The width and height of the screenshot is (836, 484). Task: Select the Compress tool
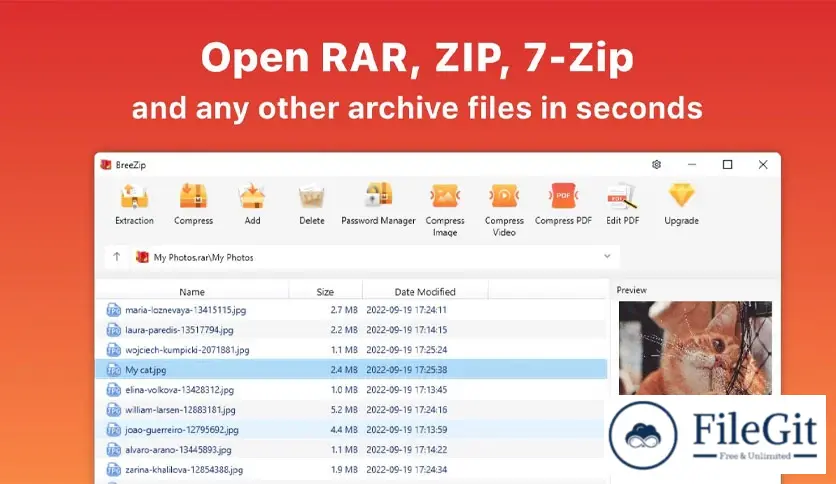coord(193,204)
